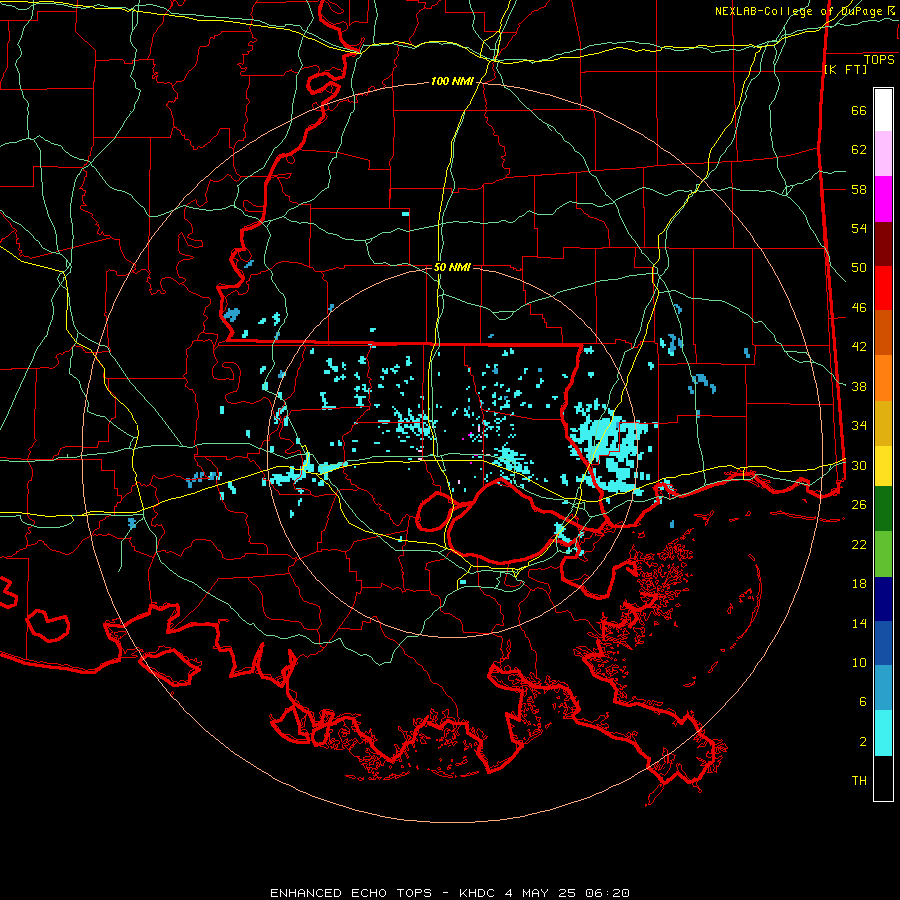The height and width of the screenshot is (900, 900).
Task: Click the navy 18 K FT legend swatch
Action: tap(883, 599)
